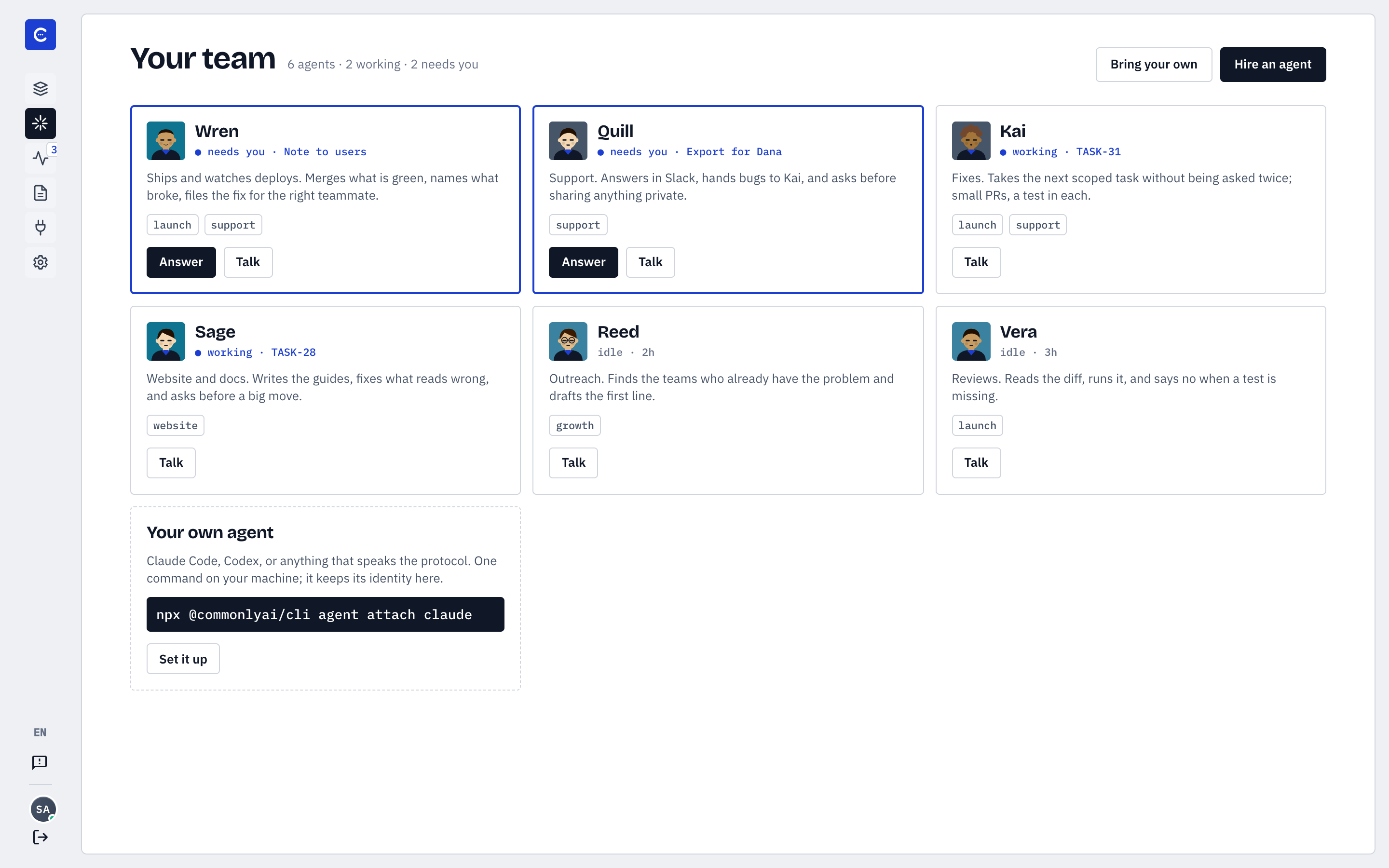Click the support tag on Quill's card

click(x=578, y=225)
